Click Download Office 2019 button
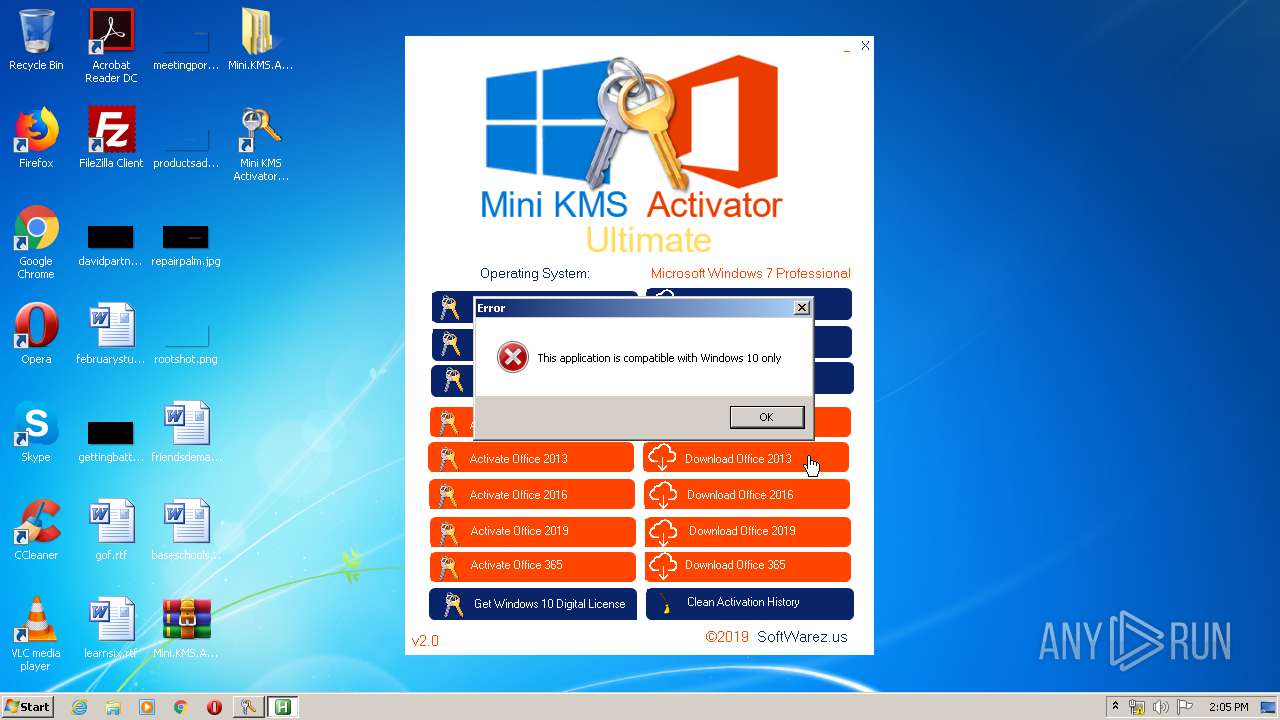 748,531
